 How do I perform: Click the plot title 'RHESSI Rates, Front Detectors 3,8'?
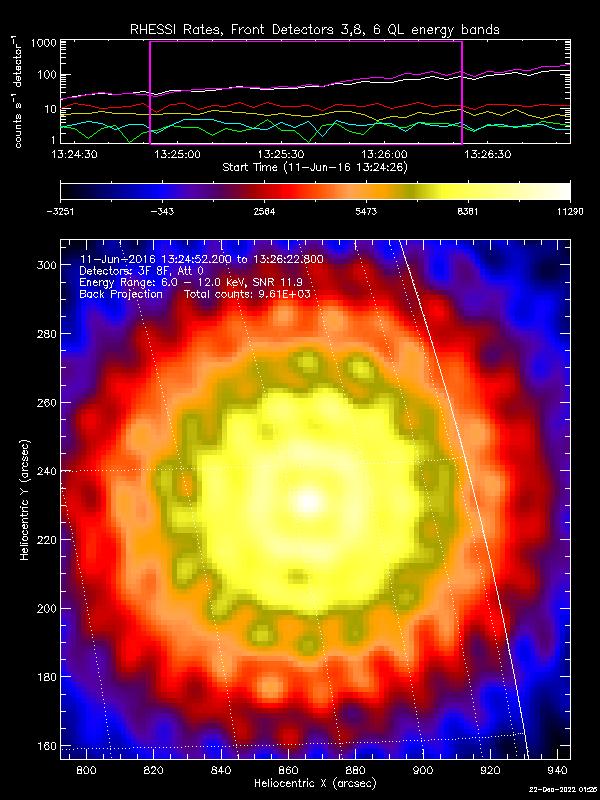[x=247, y=30]
